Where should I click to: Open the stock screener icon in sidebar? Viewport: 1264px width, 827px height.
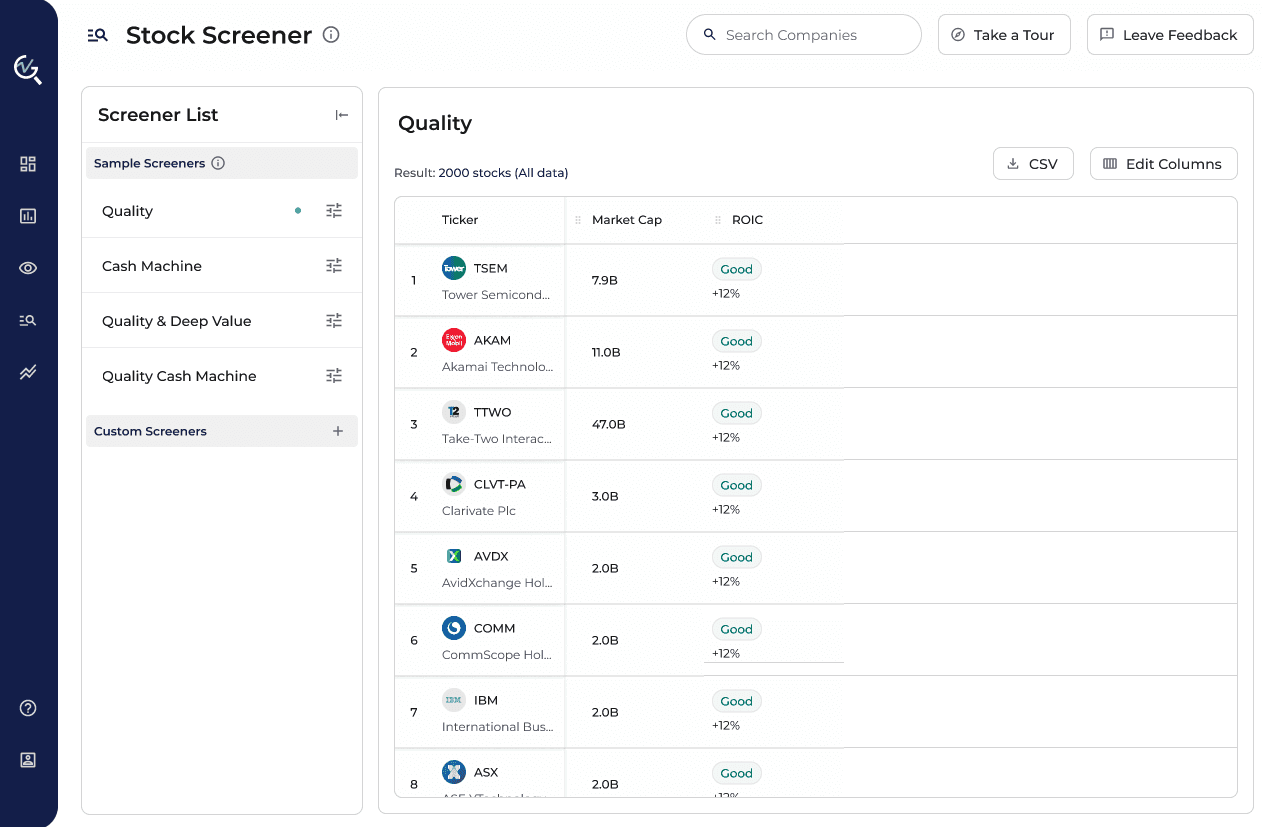[28, 320]
